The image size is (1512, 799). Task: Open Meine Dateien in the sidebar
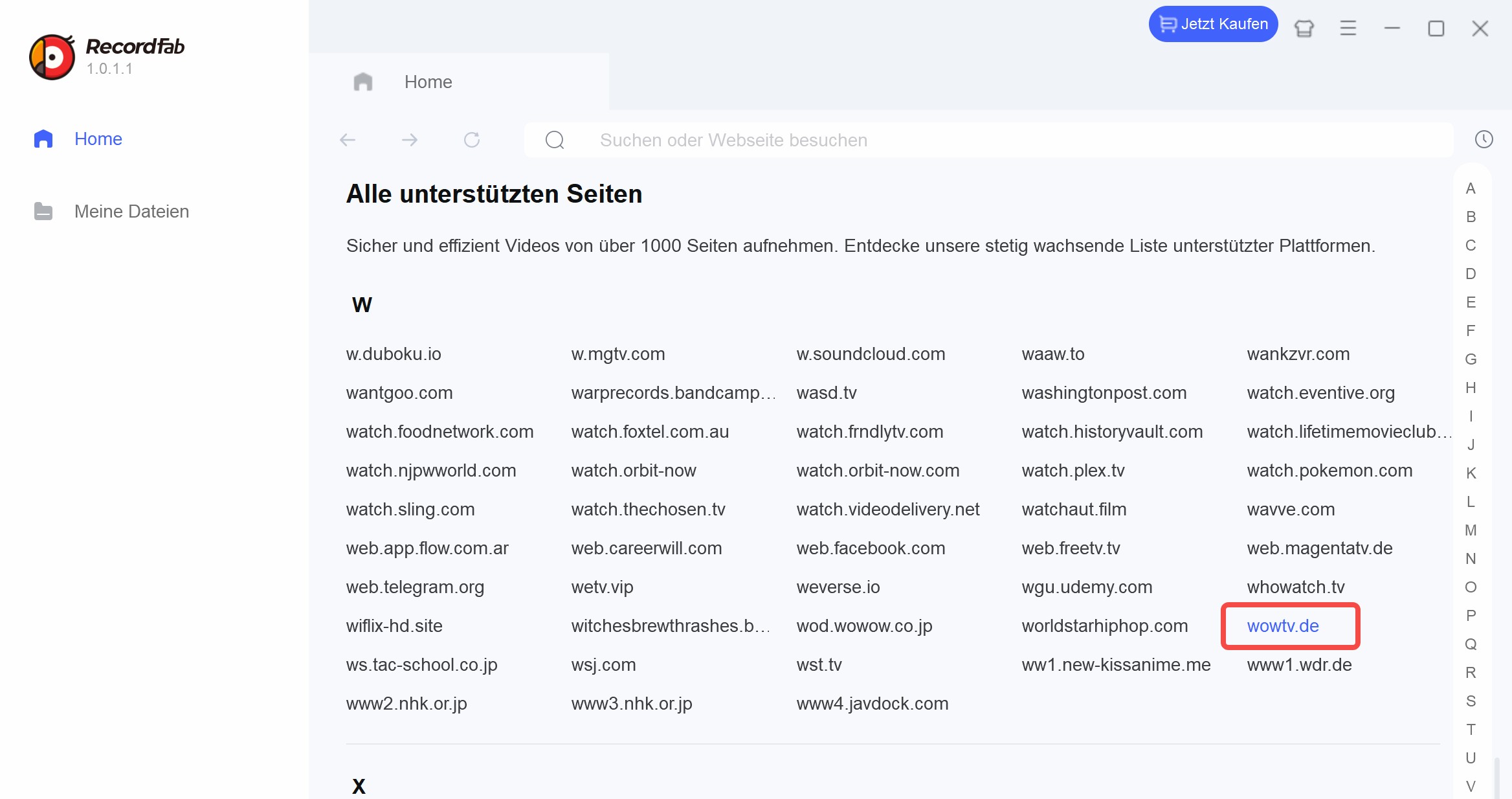coord(111,212)
